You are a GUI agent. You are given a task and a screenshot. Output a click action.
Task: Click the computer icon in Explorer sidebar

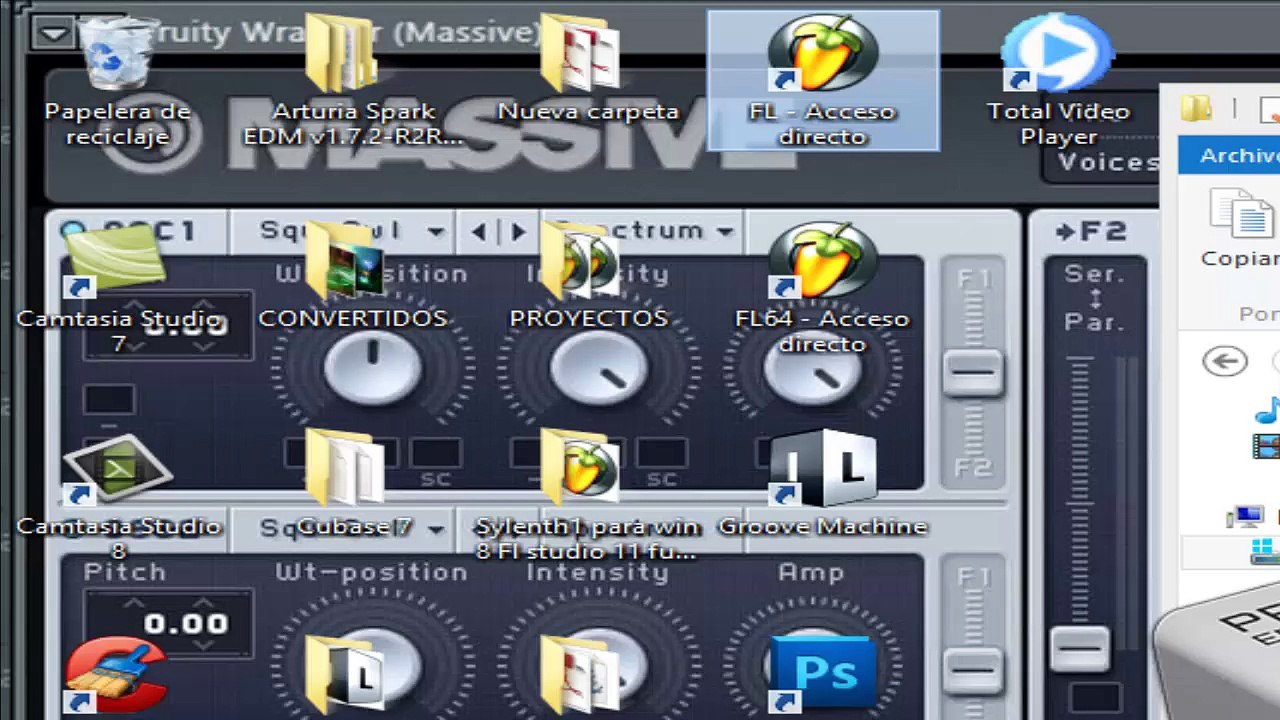(x=1247, y=517)
